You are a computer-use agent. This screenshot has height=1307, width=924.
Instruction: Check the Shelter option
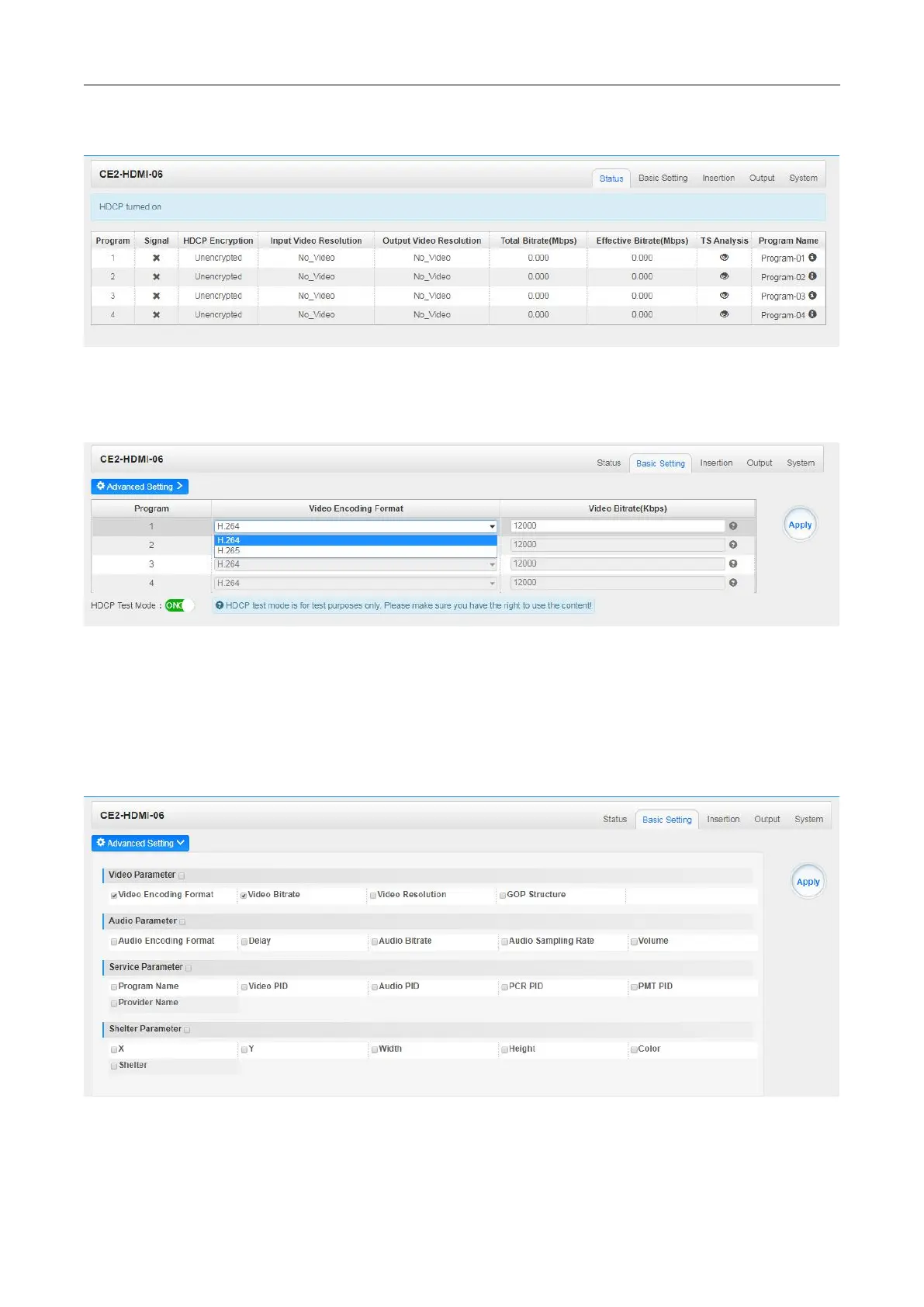114,1066
